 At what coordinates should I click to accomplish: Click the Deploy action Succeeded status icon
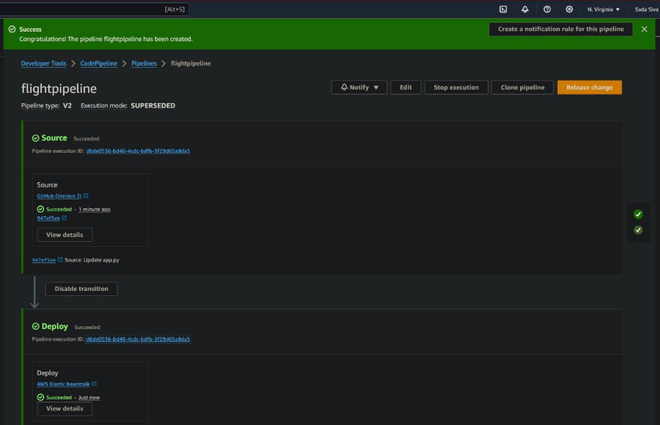click(x=40, y=397)
